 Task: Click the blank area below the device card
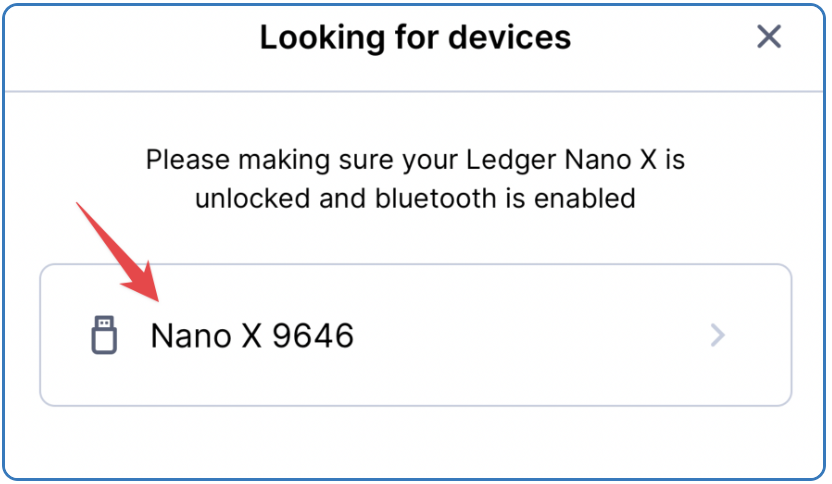tap(415, 442)
